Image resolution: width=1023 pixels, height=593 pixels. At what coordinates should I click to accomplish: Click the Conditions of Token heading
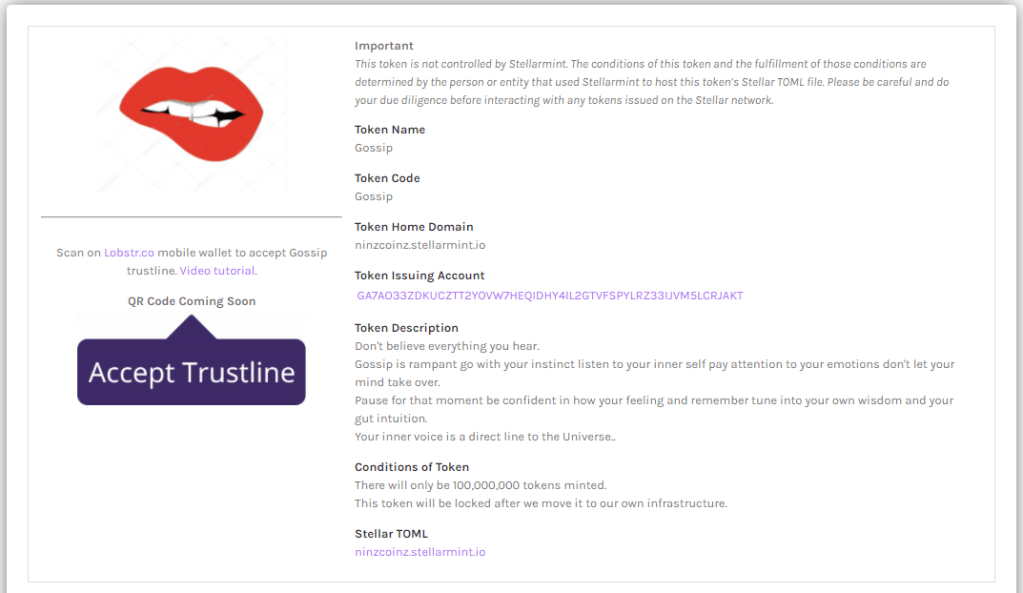(411, 467)
